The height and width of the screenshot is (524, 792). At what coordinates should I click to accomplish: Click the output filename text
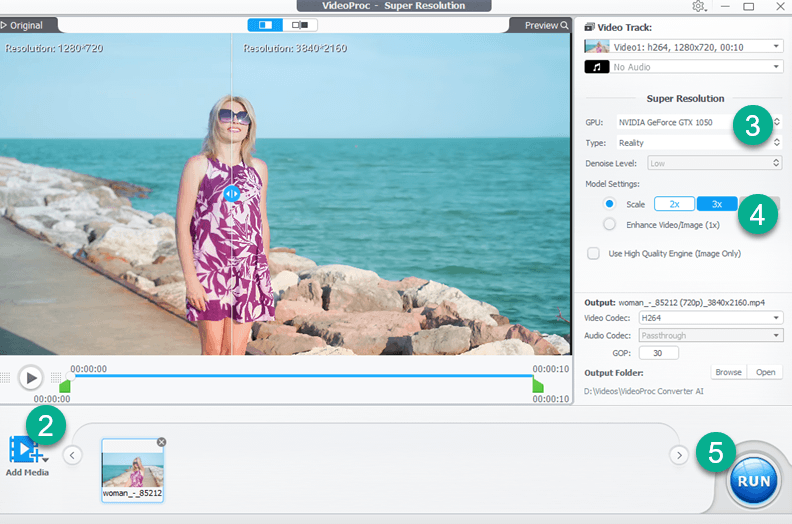click(x=691, y=303)
